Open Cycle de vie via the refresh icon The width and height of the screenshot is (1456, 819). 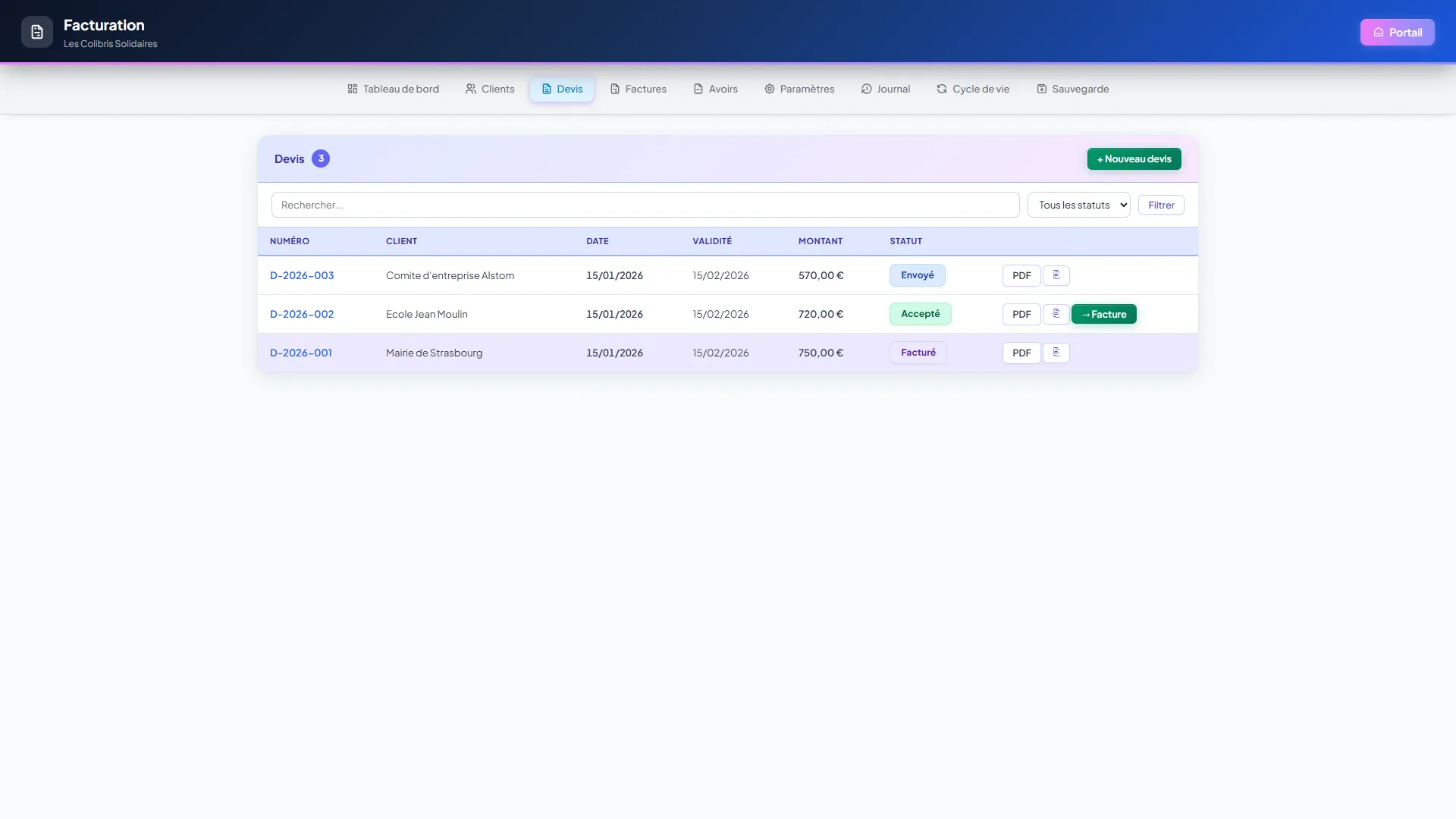click(942, 89)
